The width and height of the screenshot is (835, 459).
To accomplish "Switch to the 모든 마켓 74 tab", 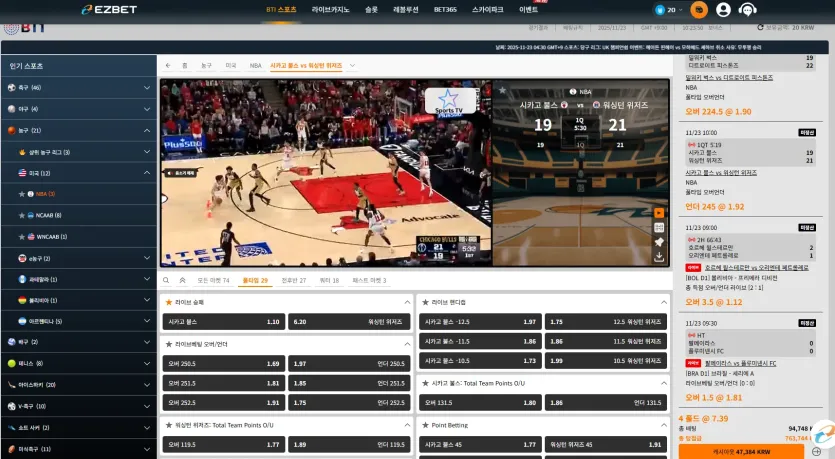I will pyautogui.click(x=214, y=280).
